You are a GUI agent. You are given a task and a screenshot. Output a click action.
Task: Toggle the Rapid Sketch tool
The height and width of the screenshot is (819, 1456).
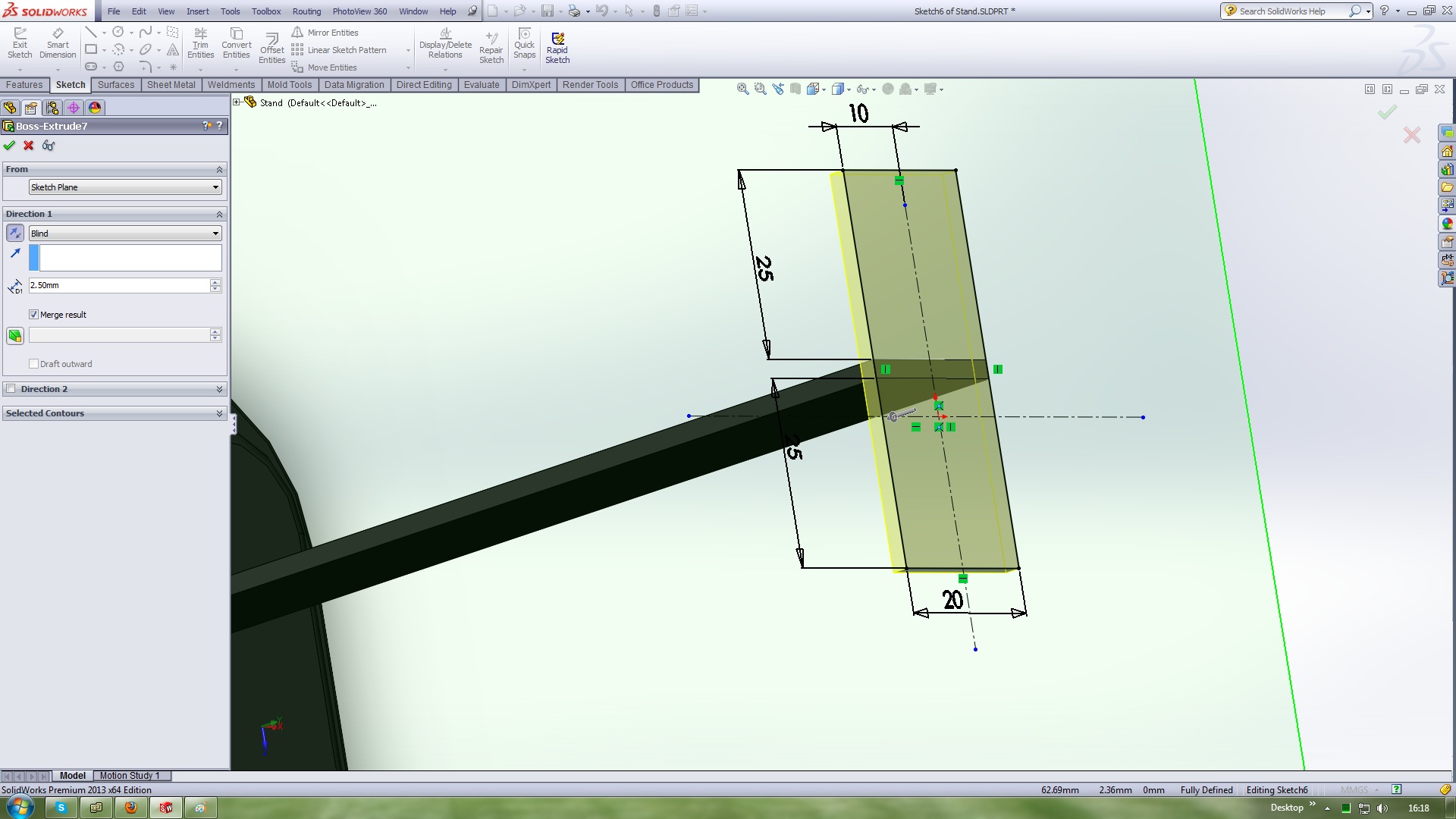[x=557, y=49]
